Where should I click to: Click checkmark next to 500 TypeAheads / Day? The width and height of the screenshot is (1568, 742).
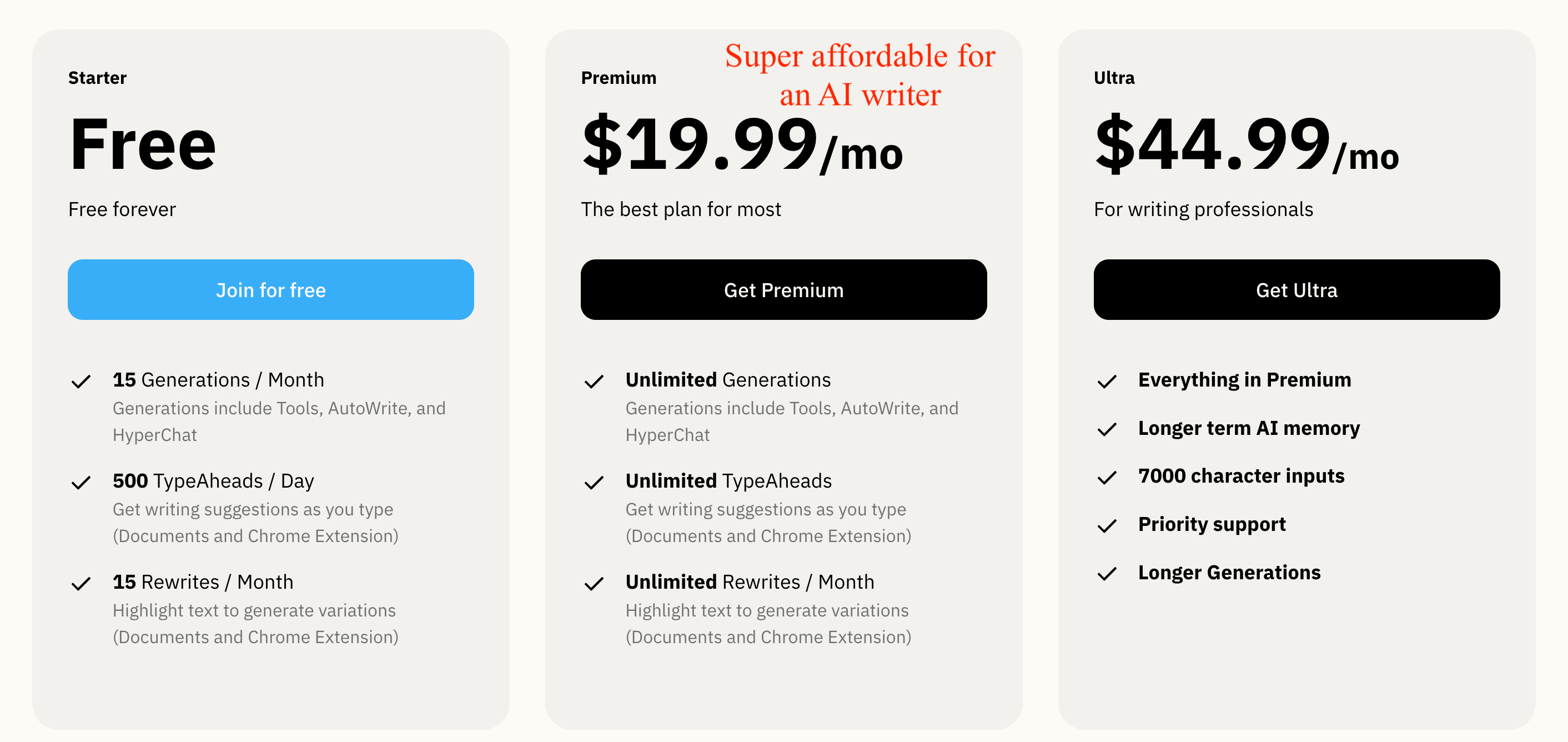tap(81, 483)
